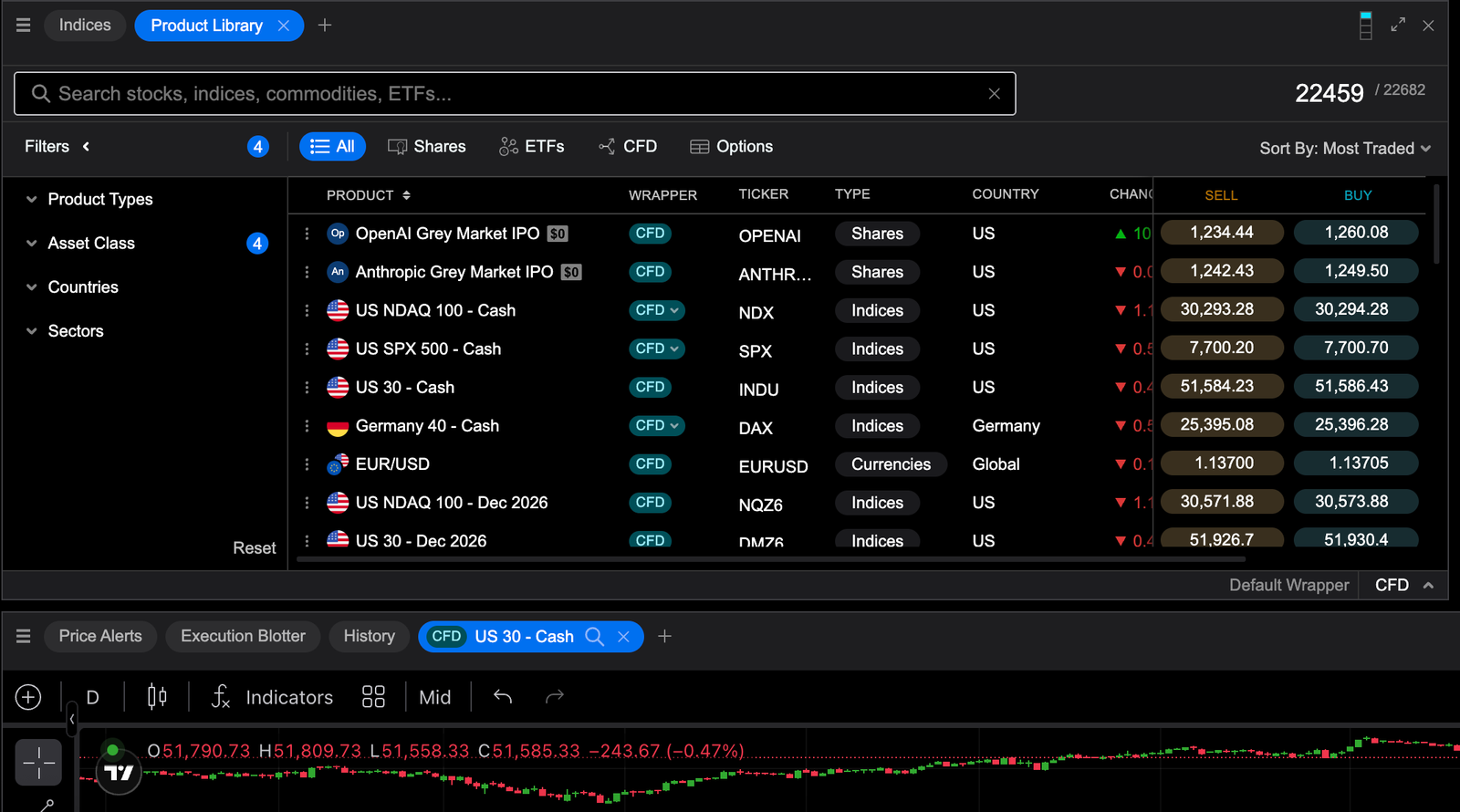Screen dimensions: 1460x812
Task: Change the chart timeframe D
Action: [92, 697]
